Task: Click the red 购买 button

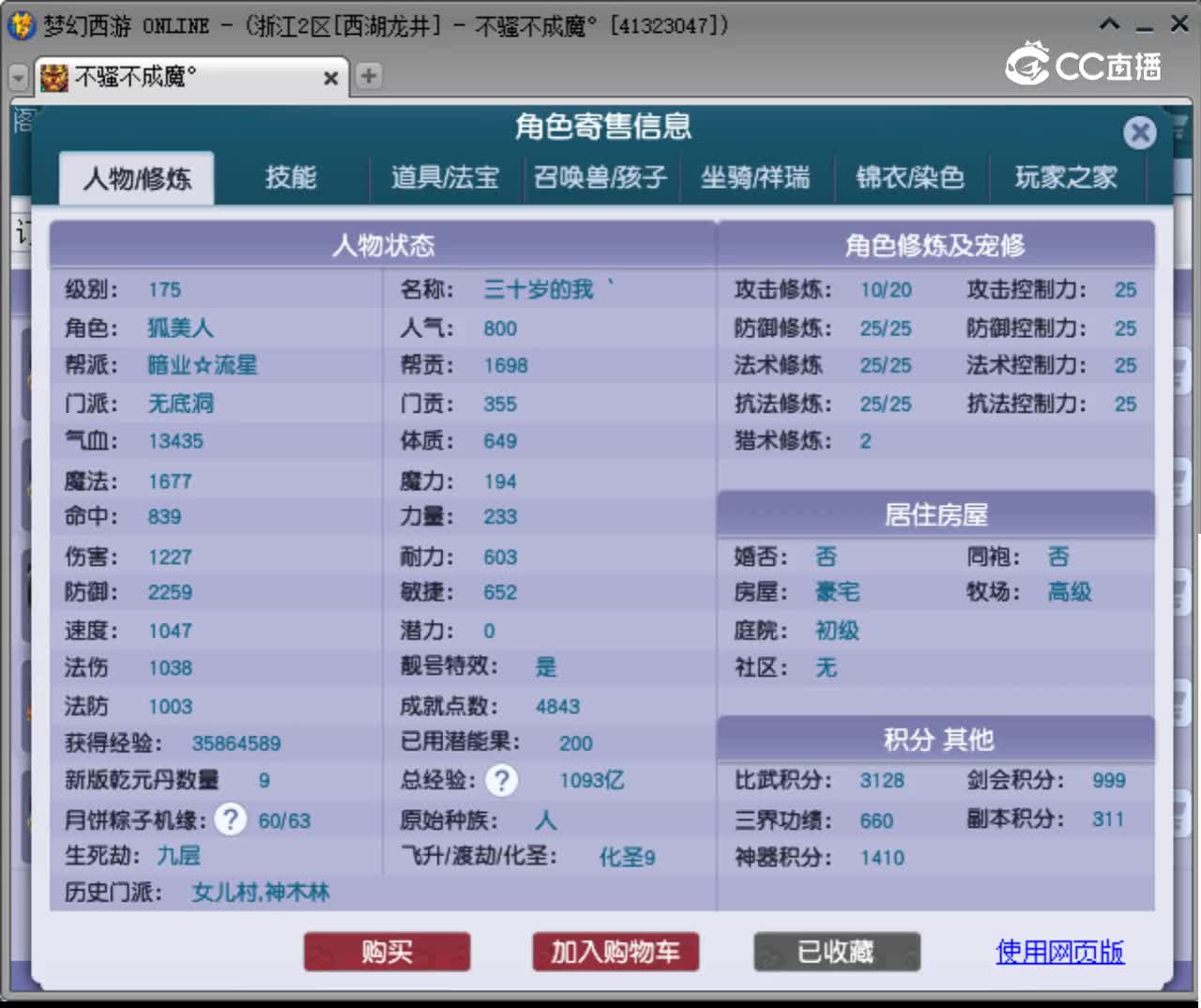Action: 387,952
